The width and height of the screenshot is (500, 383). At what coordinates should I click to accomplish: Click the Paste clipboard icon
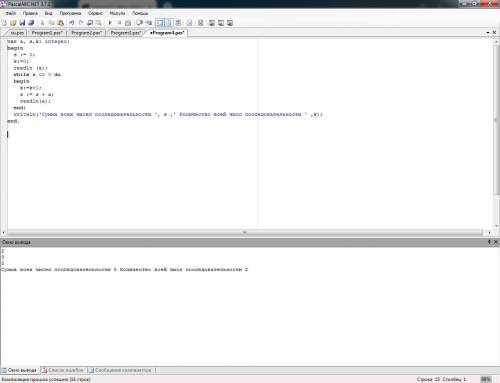point(61,23)
